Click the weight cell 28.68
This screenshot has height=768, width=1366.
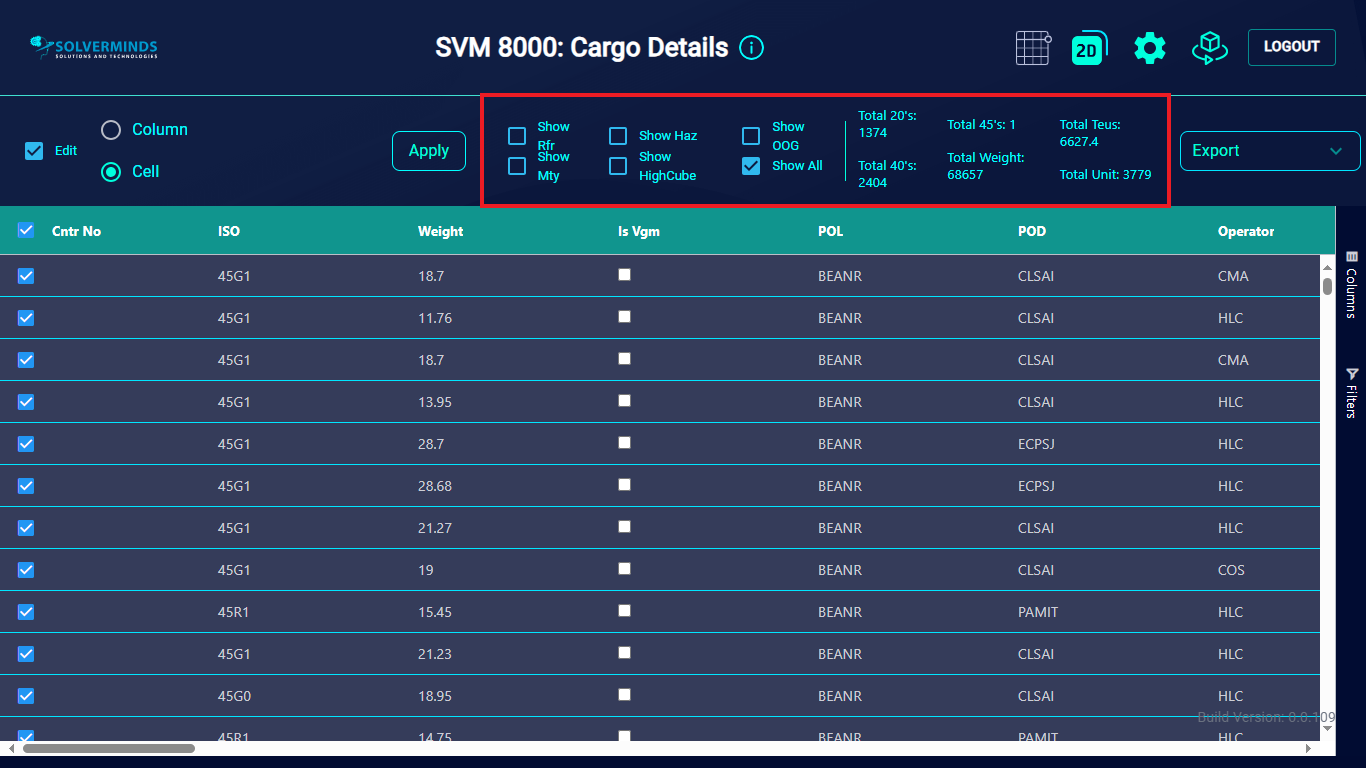pyautogui.click(x=435, y=486)
